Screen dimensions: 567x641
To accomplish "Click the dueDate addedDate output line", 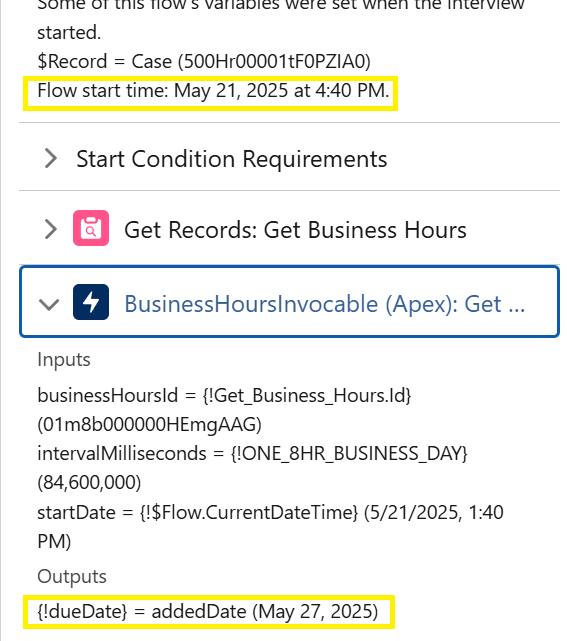I will coord(208,612).
